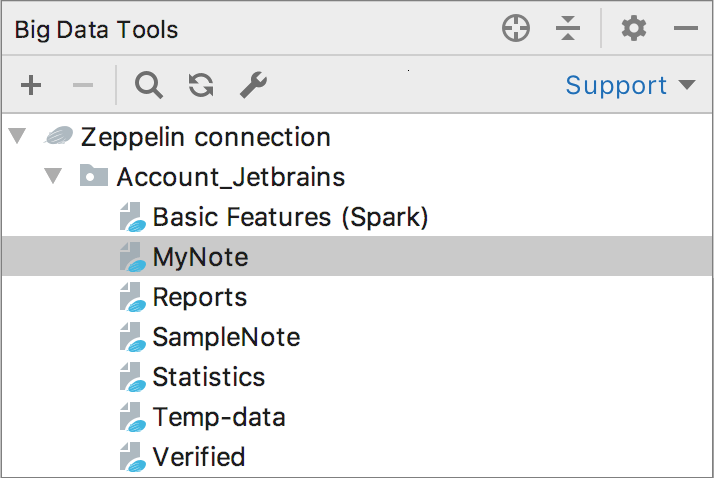Collapse the Zeppelin connection node
The image size is (714, 478).
pyautogui.click(x=17, y=137)
